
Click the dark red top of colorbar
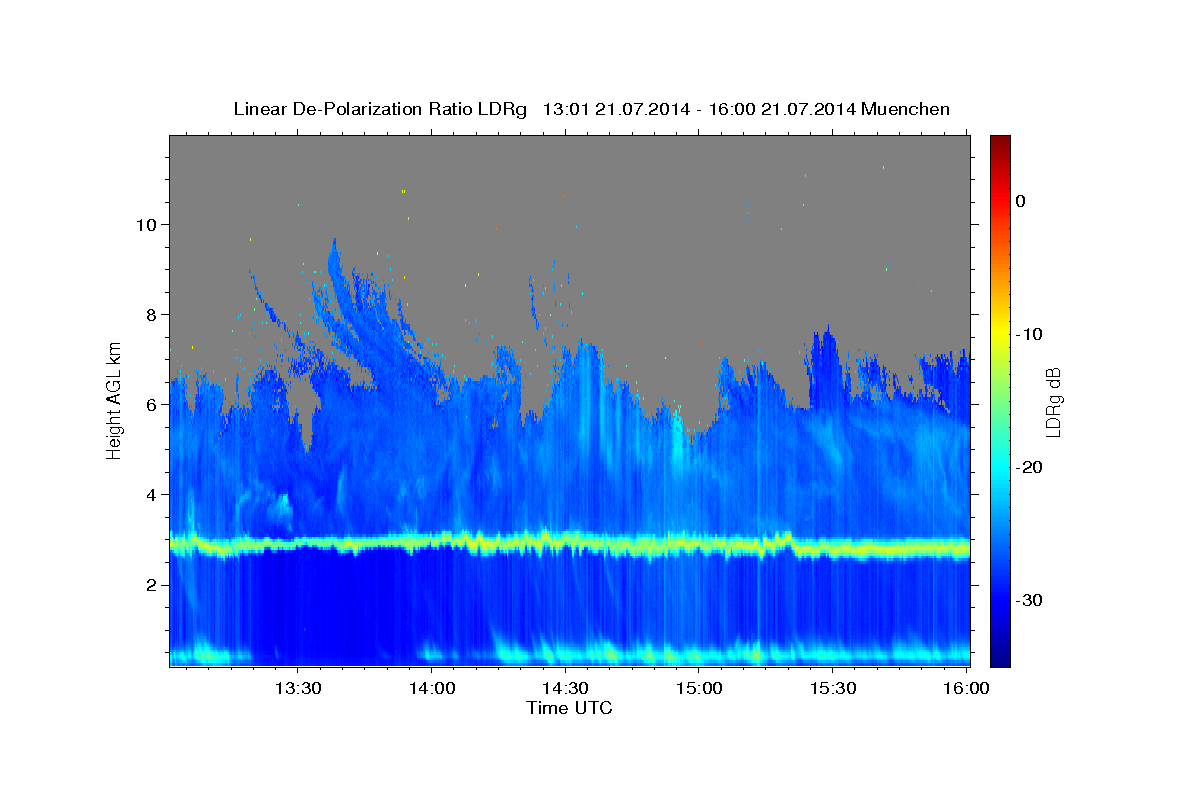pos(1000,142)
